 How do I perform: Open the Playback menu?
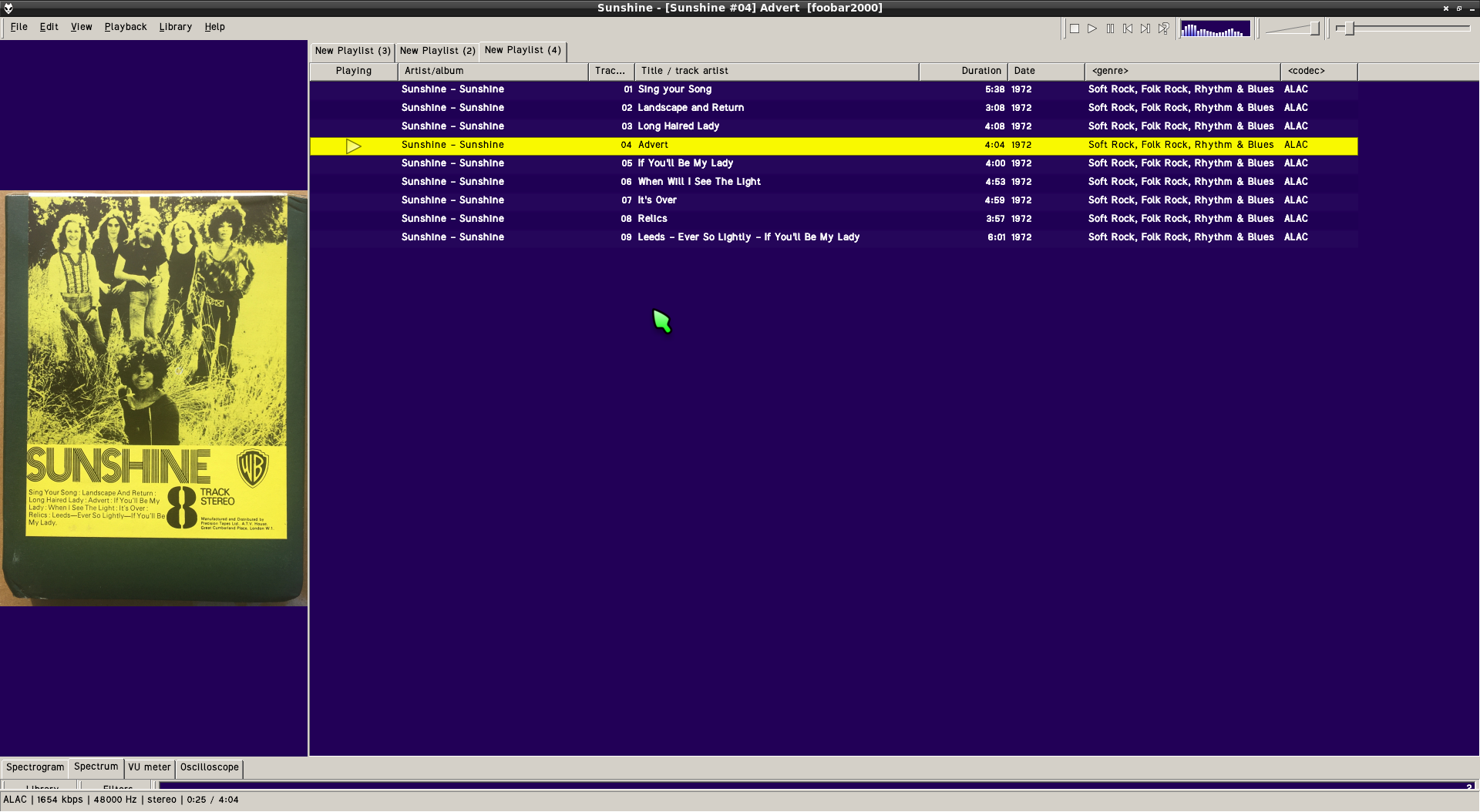[126, 27]
